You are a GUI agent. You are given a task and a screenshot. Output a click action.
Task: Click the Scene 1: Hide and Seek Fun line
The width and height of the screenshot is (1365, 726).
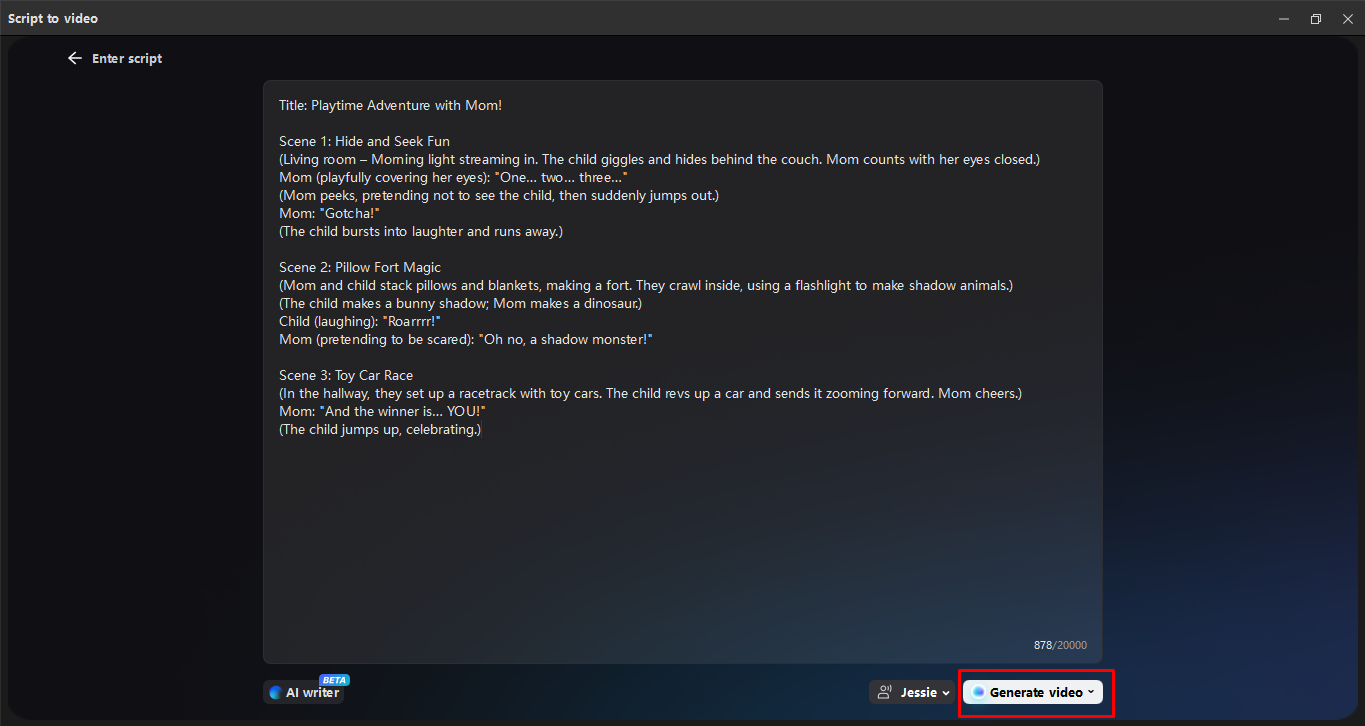pyautogui.click(x=365, y=141)
